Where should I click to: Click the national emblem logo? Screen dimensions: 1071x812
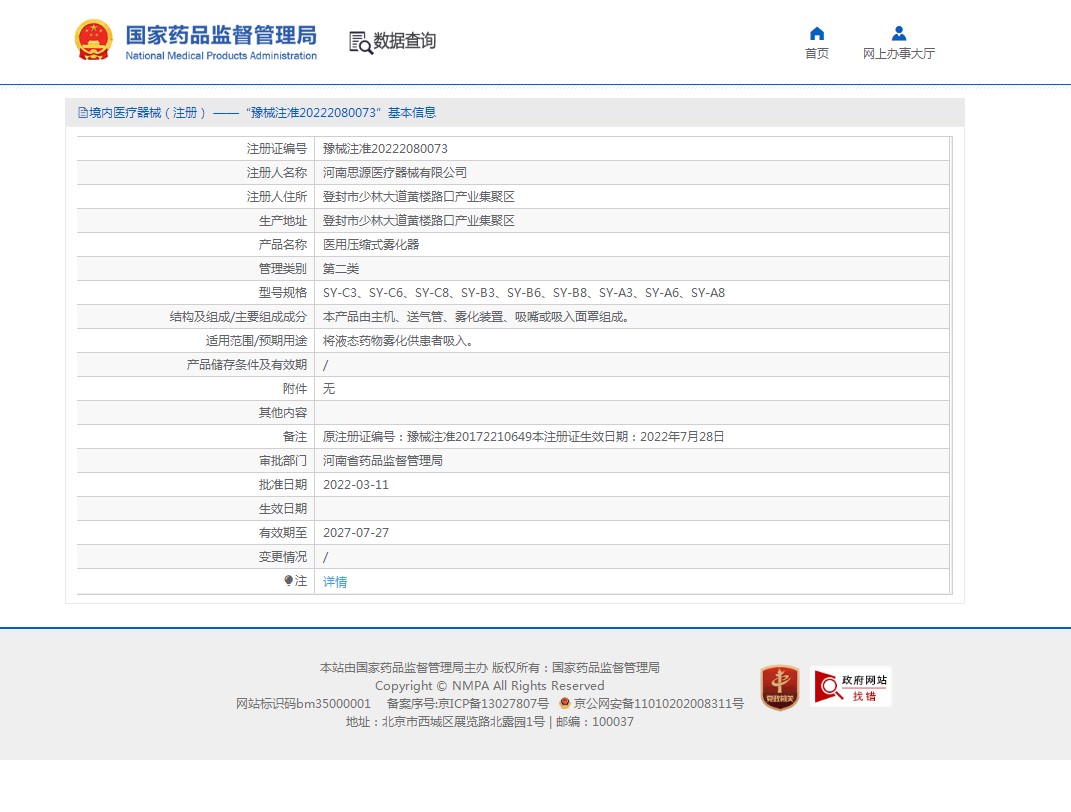pos(94,40)
